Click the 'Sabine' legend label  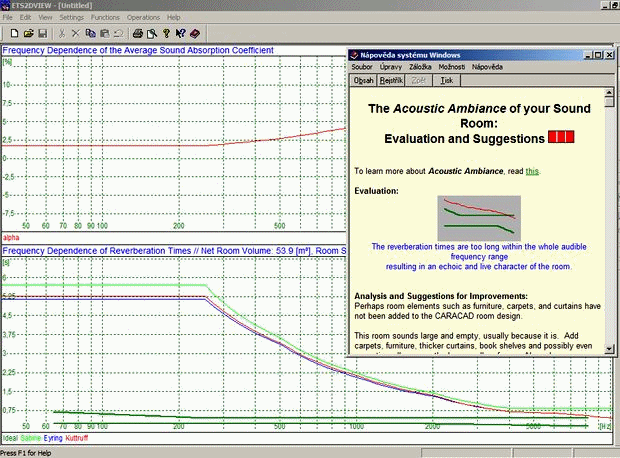coord(31,438)
